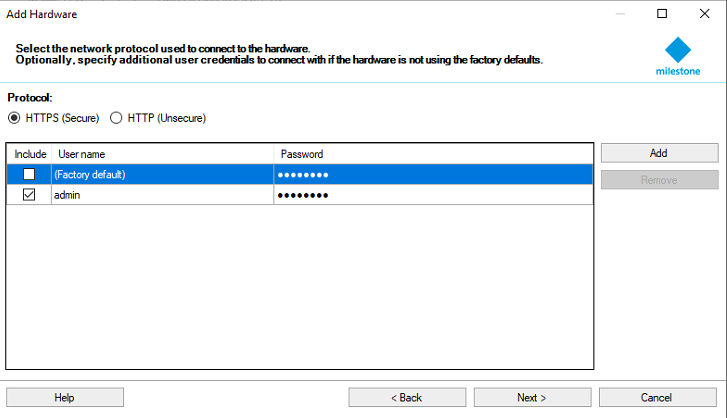Minimize the Add Hardware window
Viewport: 727px width, 418px height.
[x=617, y=14]
